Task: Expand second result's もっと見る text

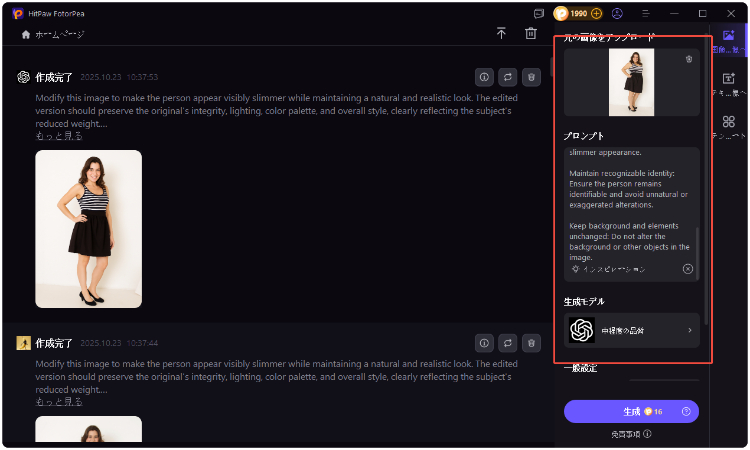Action: 59,401
